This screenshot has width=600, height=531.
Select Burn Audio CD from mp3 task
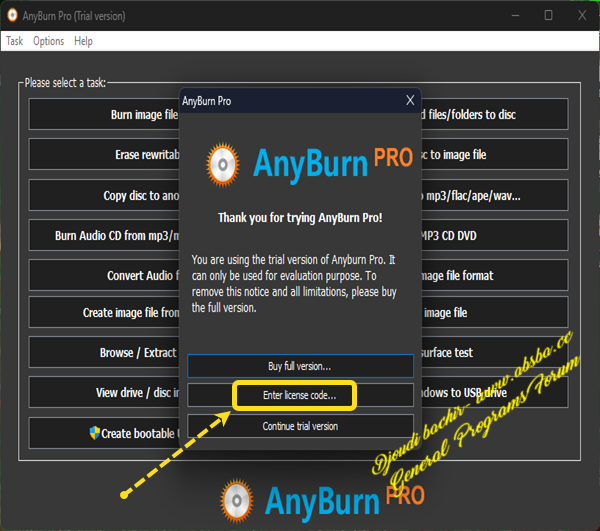pyautogui.click(x=104, y=235)
